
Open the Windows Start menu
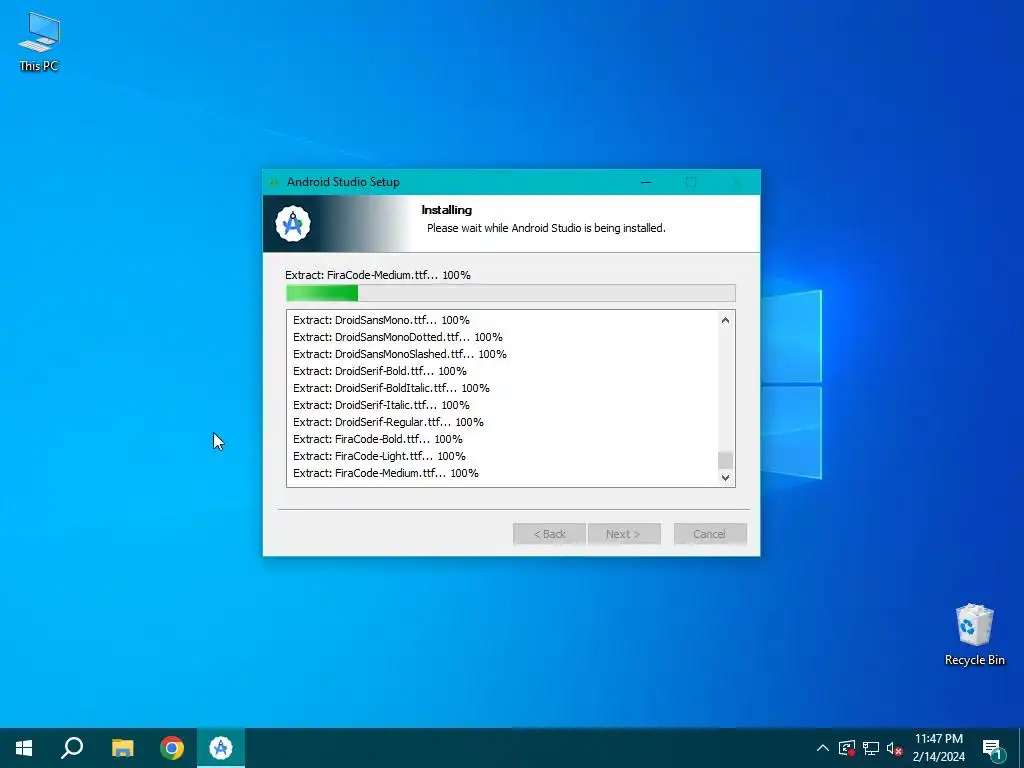(24, 748)
